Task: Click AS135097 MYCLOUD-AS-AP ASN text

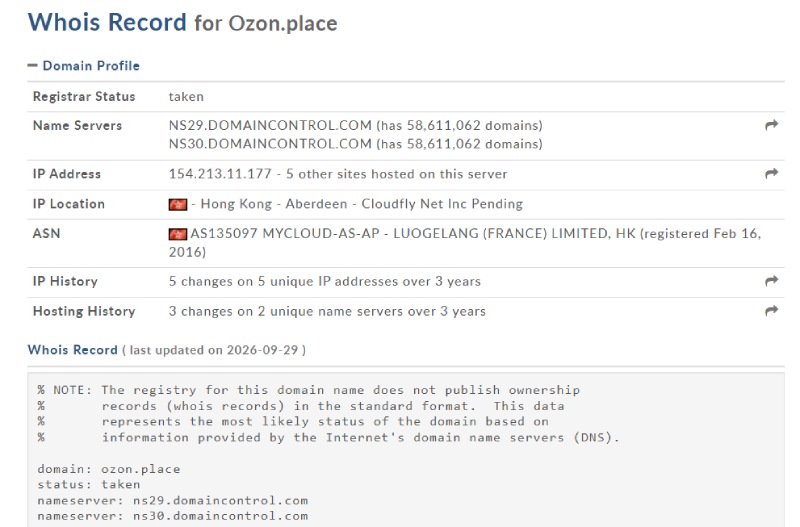Action: coord(285,234)
